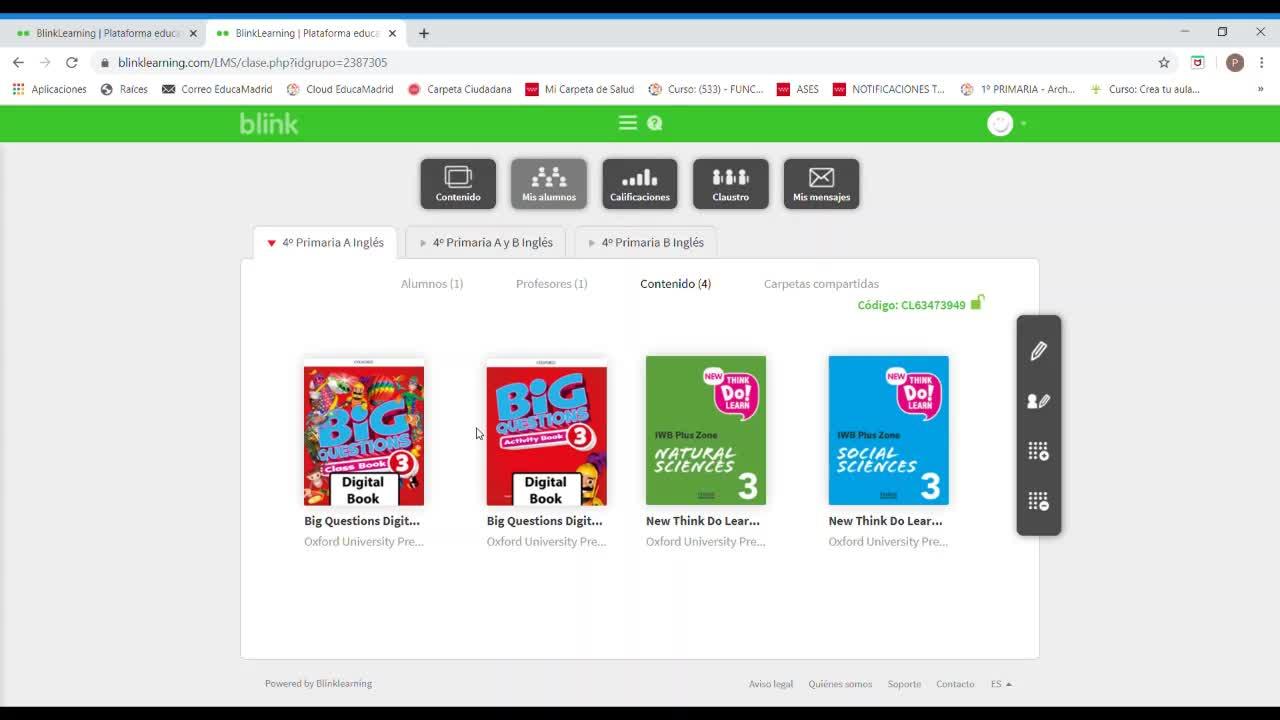The width and height of the screenshot is (1280, 720).
Task: Open the Blink hamburger menu
Action: pos(628,123)
